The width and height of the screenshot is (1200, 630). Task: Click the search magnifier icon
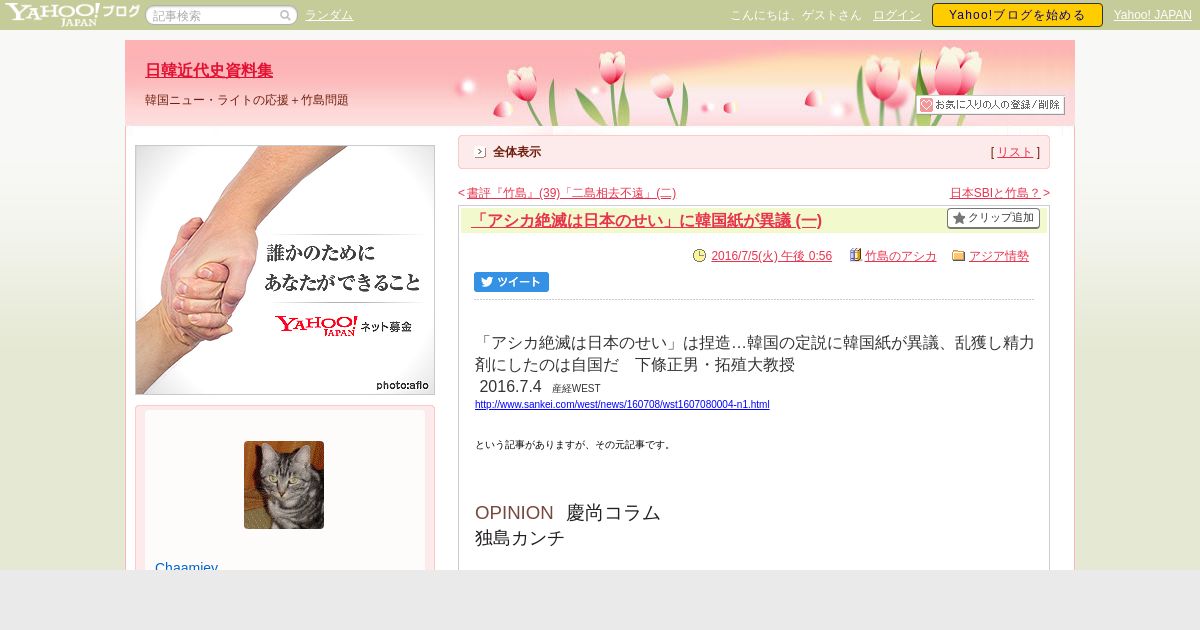point(285,15)
